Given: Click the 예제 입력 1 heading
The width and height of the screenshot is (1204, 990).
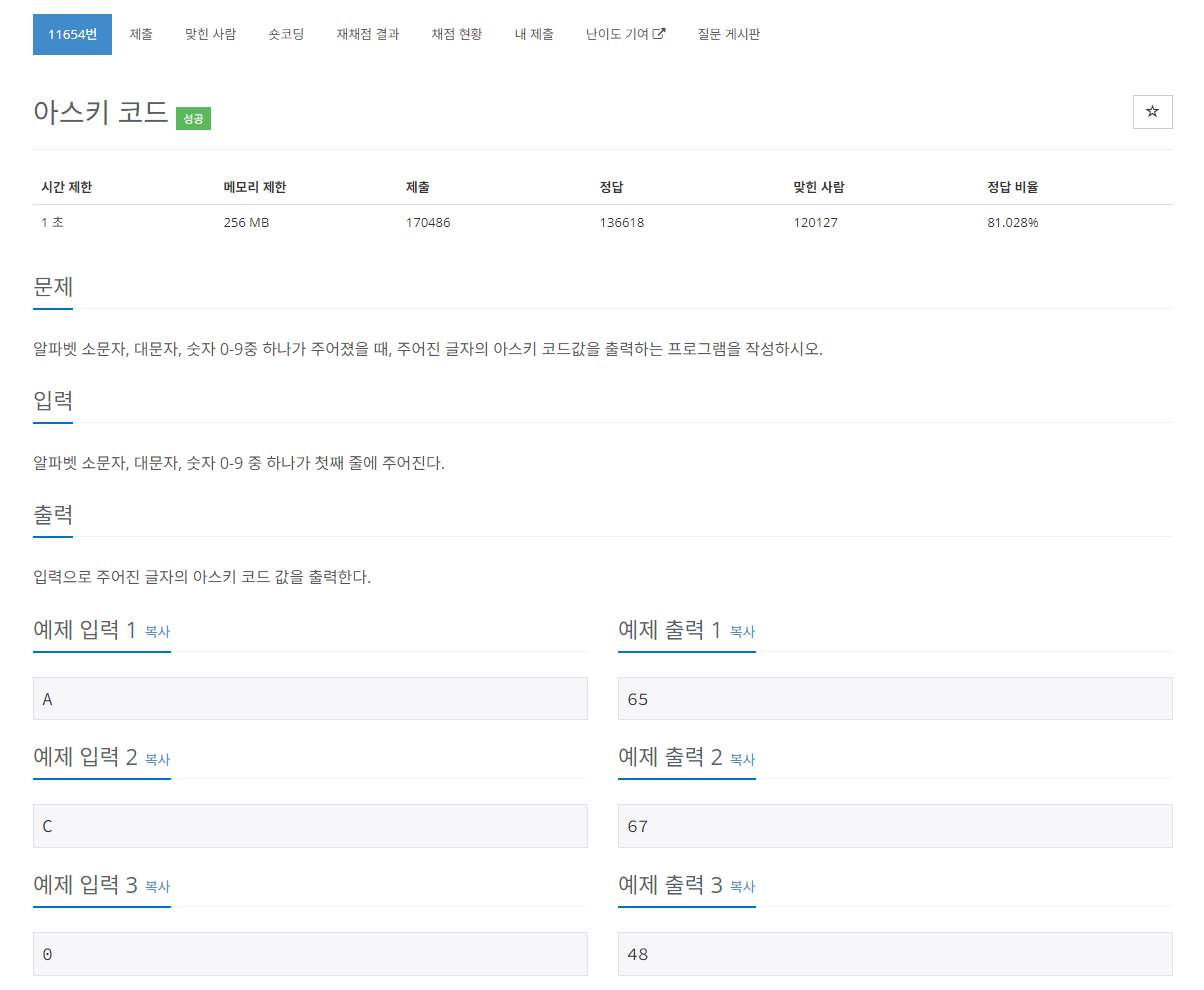Looking at the screenshot, I should coord(85,630).
